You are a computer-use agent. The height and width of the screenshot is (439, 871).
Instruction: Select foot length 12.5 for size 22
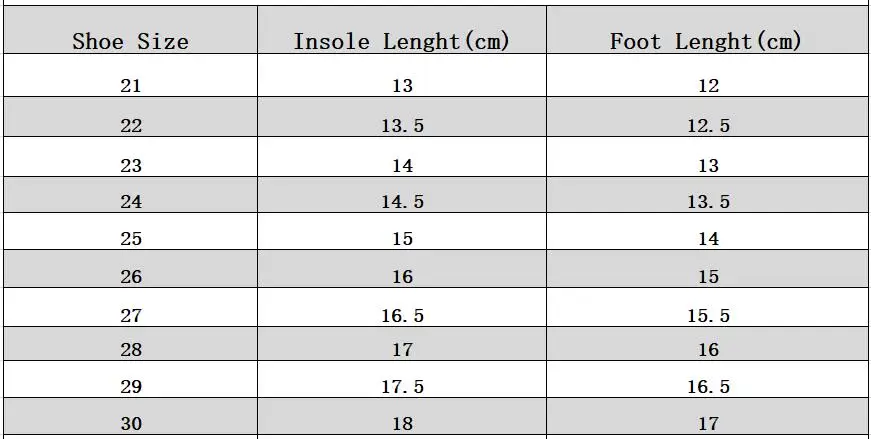pos(708,126)
